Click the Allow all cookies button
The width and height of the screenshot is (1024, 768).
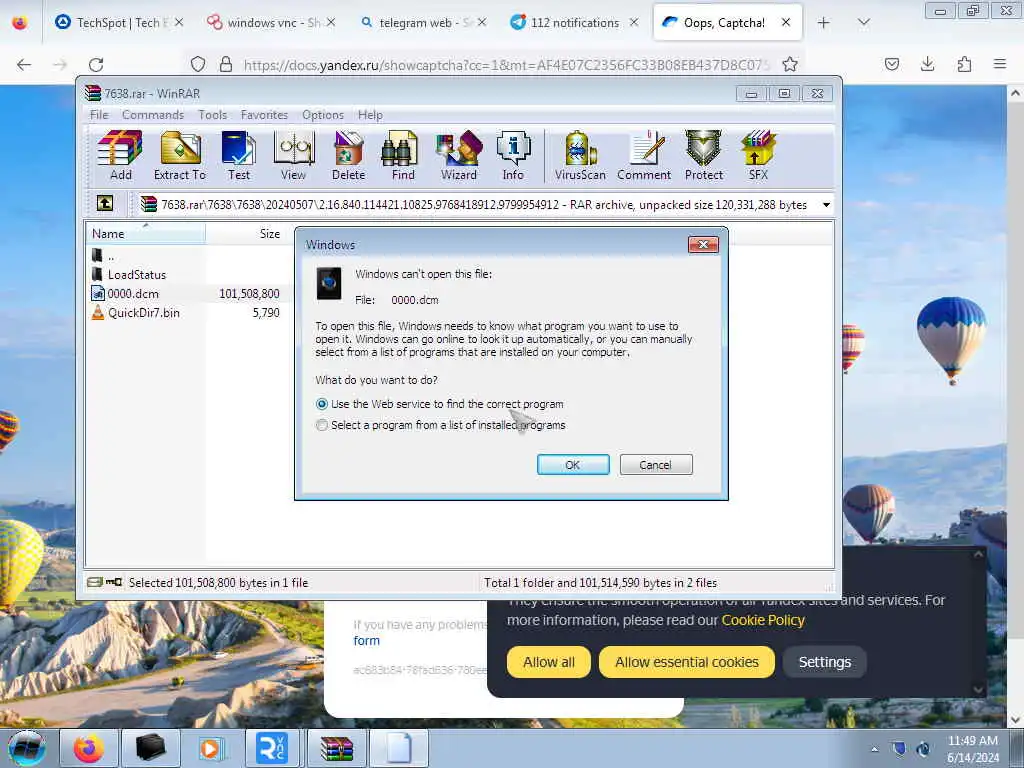coord(549,662)
